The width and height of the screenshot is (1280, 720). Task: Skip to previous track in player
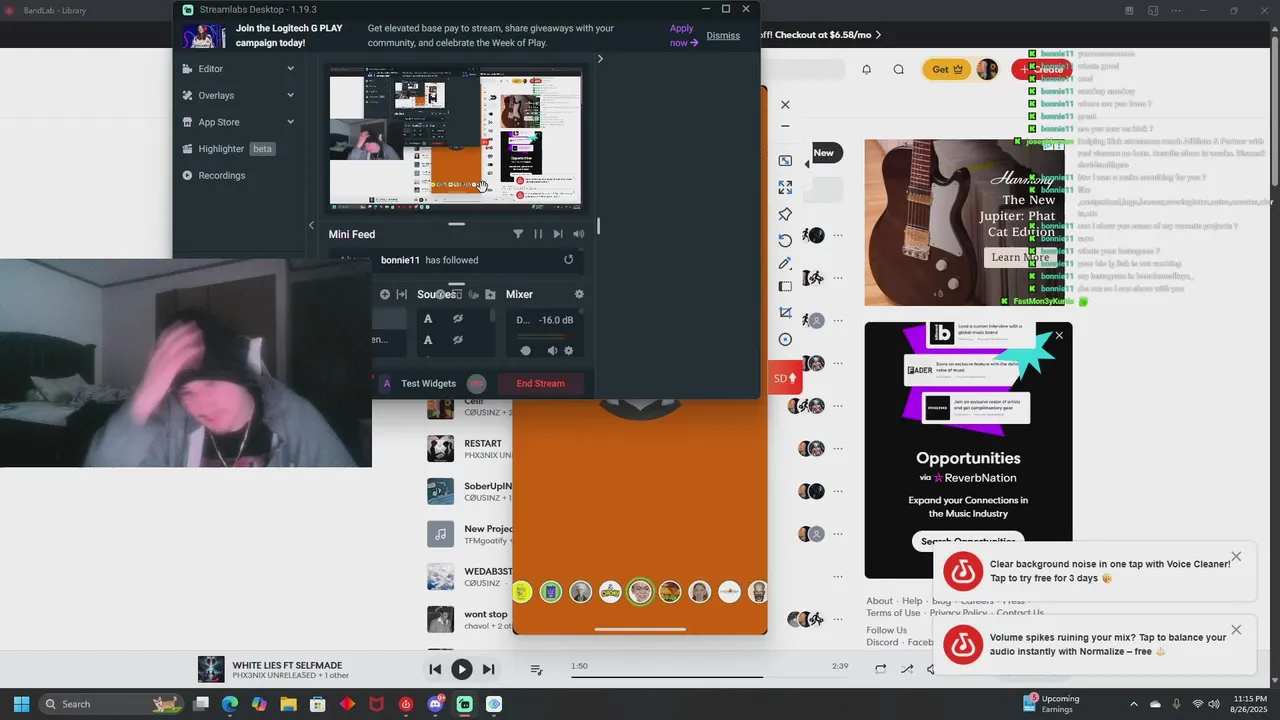(435, 670)
